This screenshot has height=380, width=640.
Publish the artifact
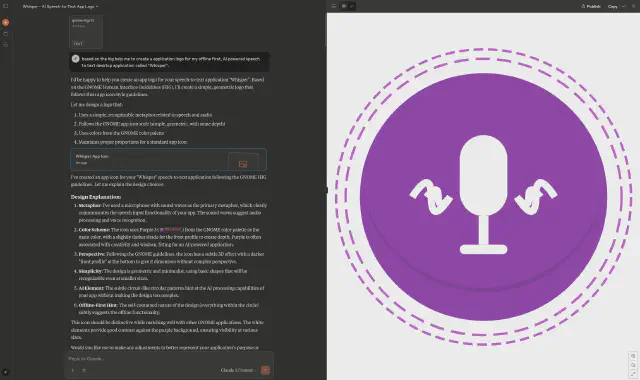tap(591, 7)
